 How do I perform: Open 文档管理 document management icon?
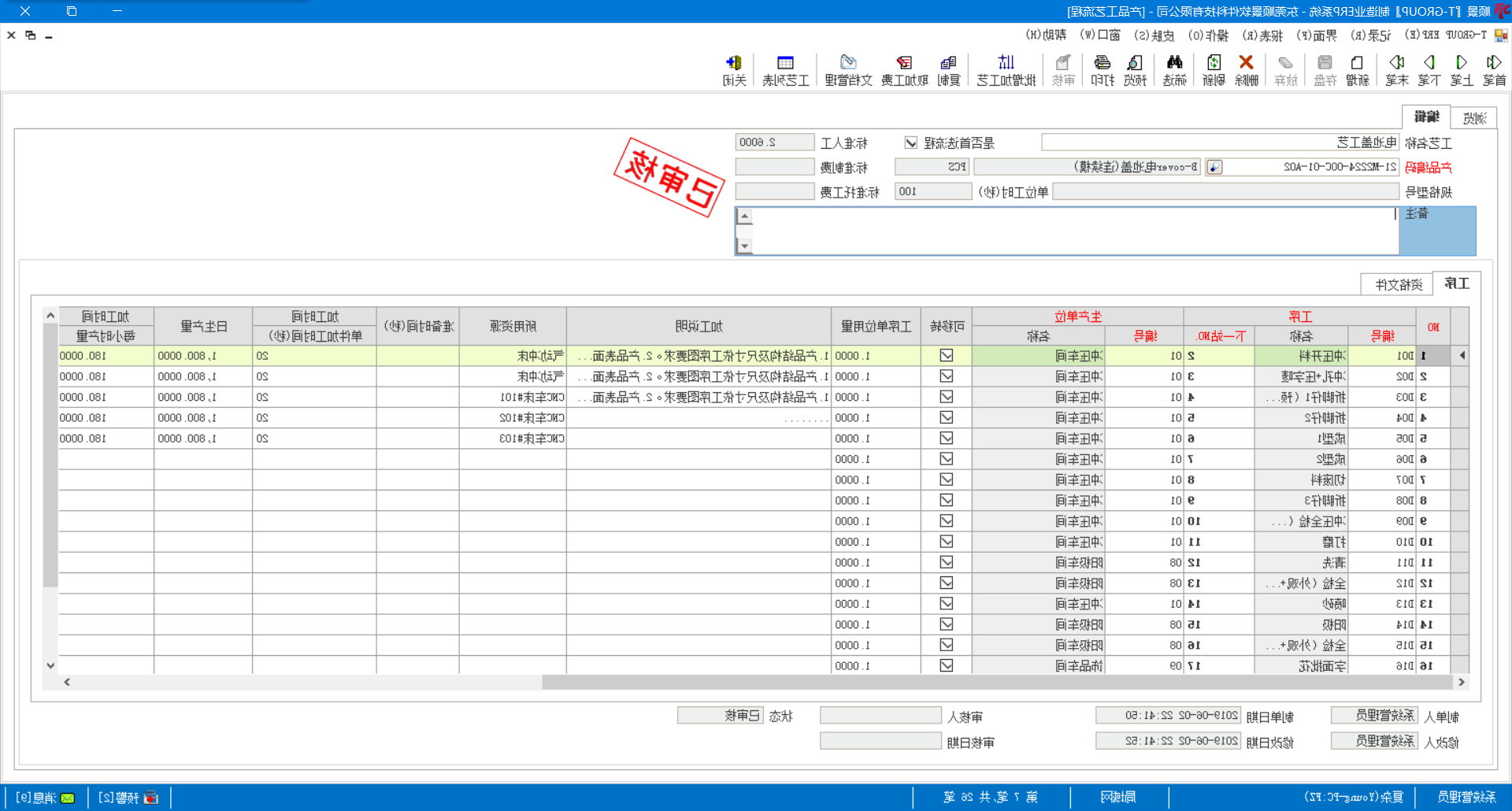pos(848,69)
